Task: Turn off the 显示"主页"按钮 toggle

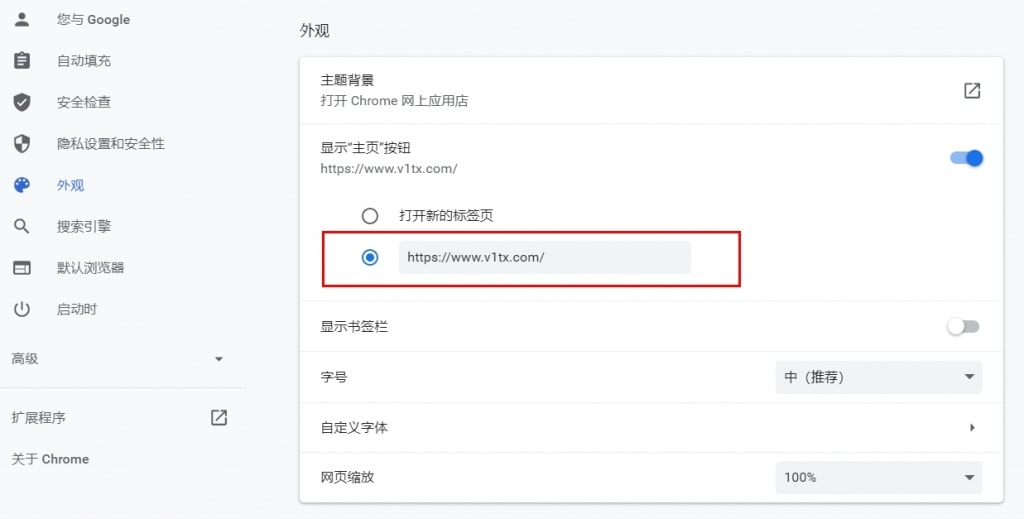Action: point(966,158)
